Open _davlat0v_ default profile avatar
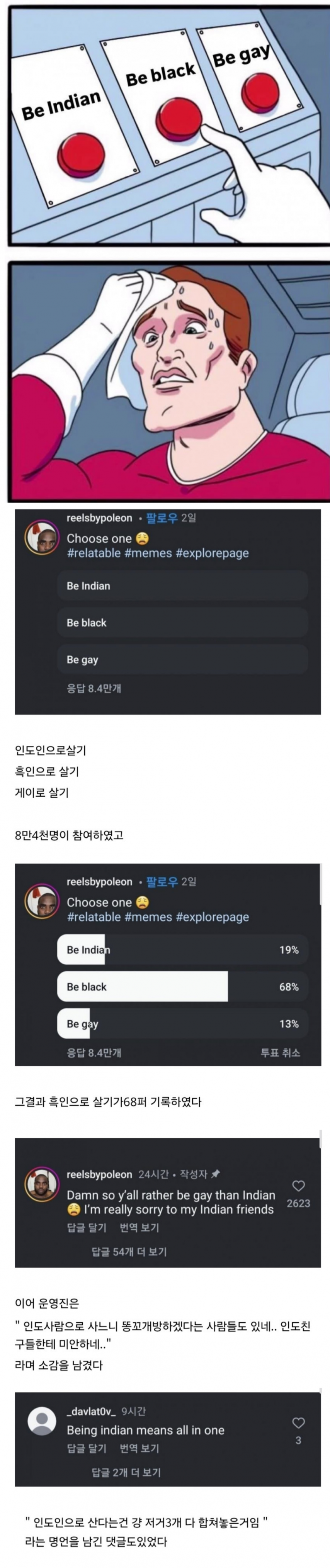The width and height of the screenshot is (330, 1568). click(x=42, y=1421)
